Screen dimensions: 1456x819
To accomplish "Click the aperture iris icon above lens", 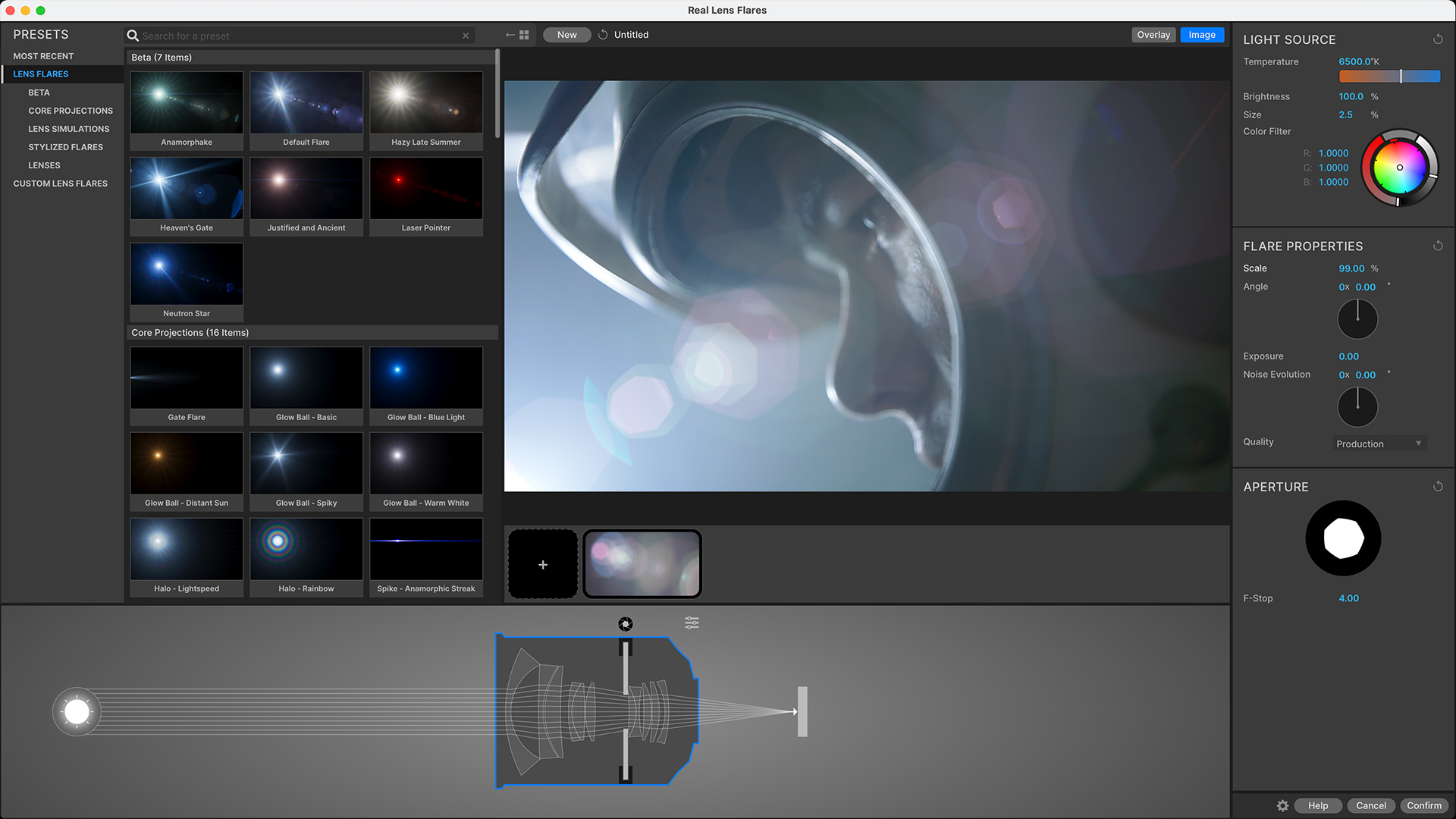I will 626,624.
